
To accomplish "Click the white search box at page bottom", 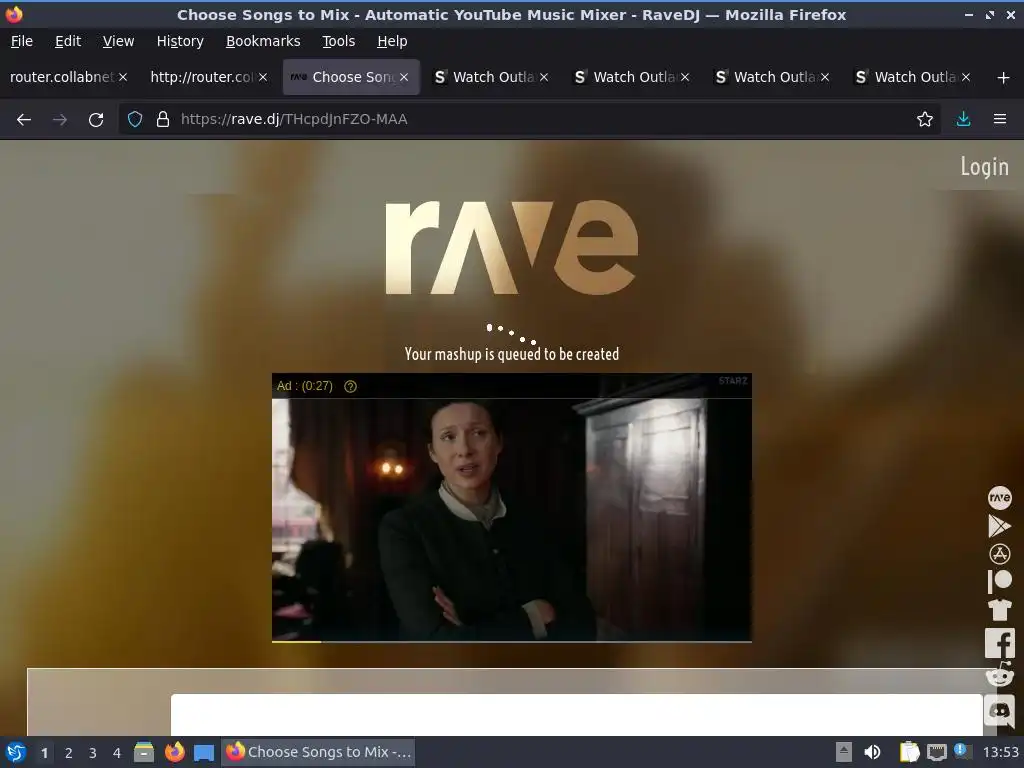I will coord(577,714).
